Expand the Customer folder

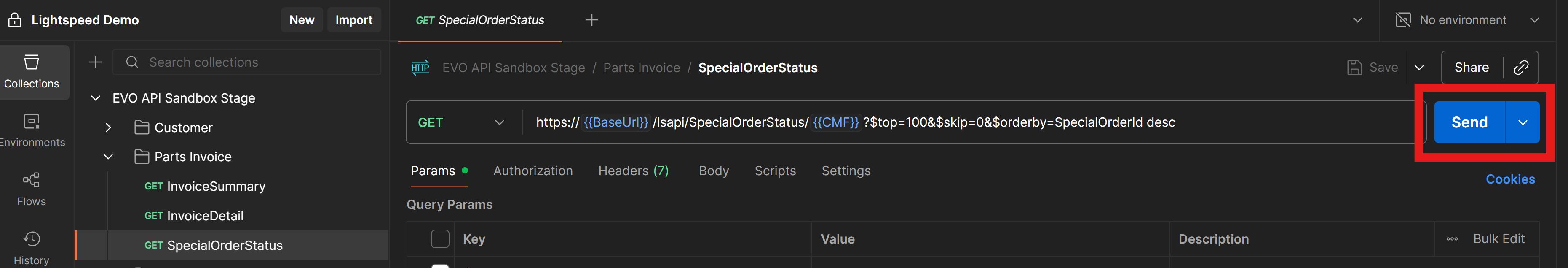click(108, 127)
